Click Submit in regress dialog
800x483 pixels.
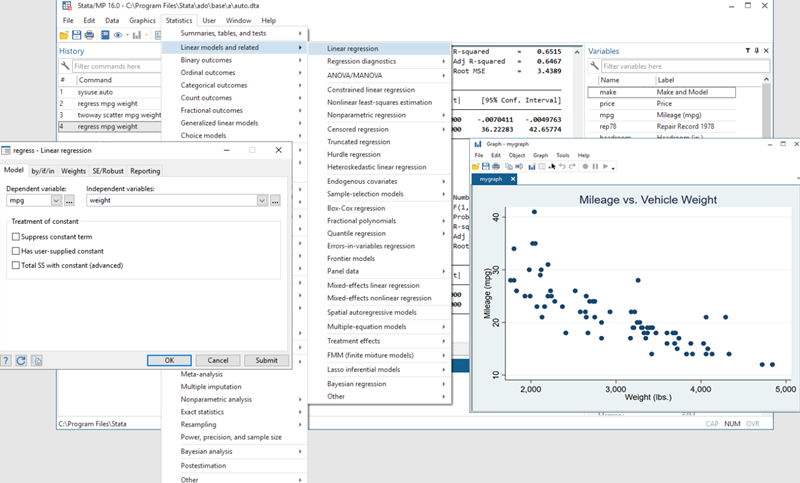pos(266,361)
